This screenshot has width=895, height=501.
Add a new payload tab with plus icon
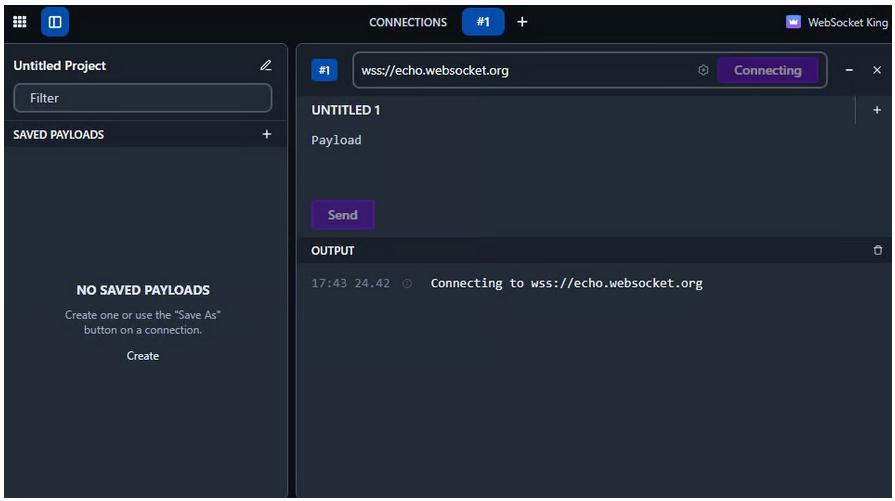click(x=877, y=110)
